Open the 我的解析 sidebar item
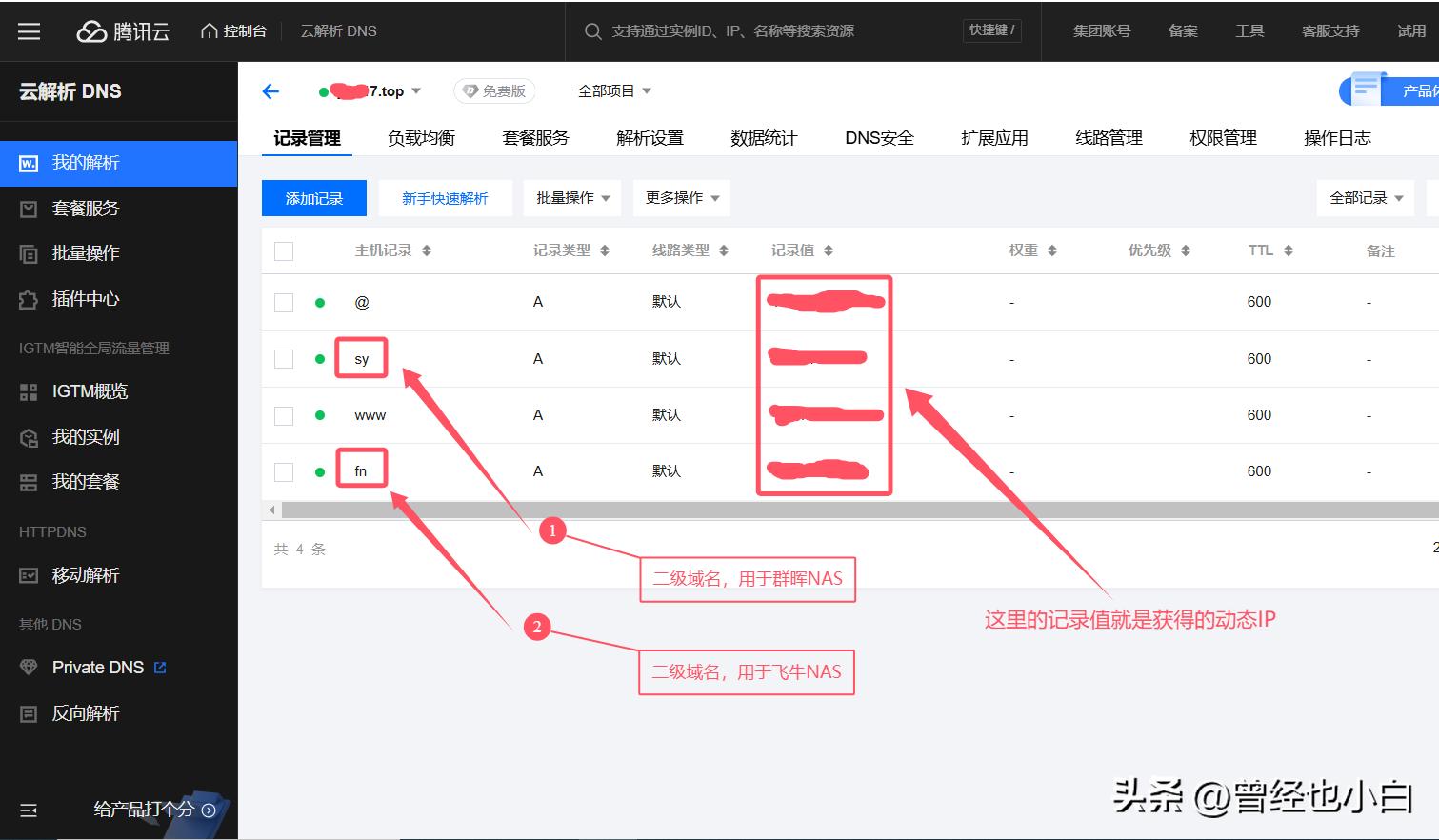 point(84,162)
